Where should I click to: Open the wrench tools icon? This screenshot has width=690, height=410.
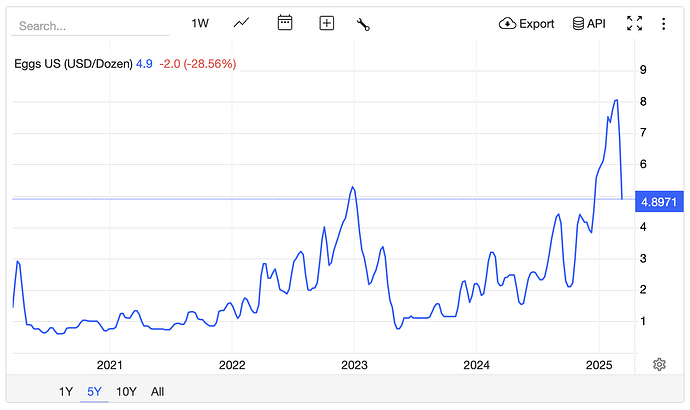(363, 23)
